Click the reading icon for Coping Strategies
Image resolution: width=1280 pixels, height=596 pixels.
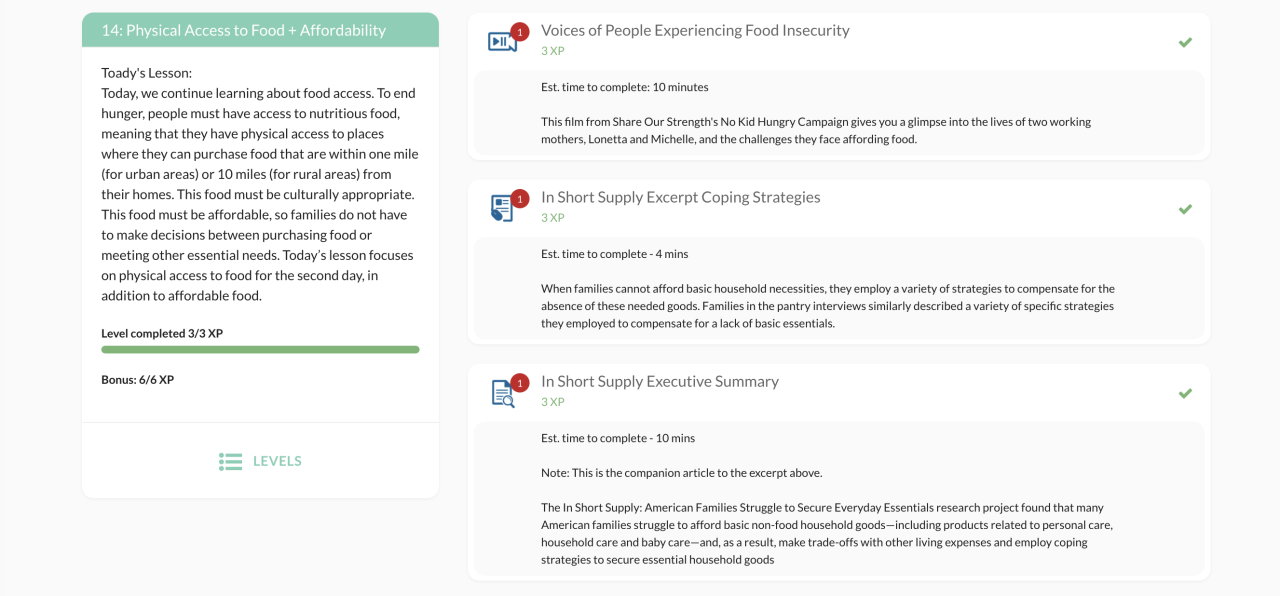click(x=501, y=208)
